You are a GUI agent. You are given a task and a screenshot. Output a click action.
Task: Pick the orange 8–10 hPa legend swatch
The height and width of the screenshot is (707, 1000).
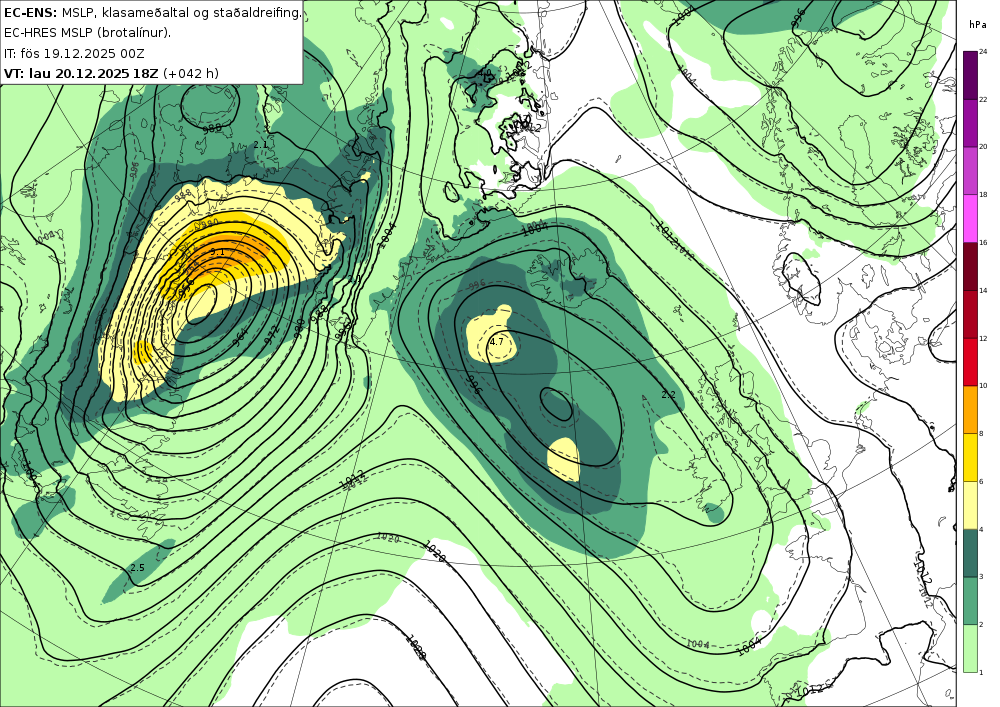pyautogui.click(x=971, y=409)
